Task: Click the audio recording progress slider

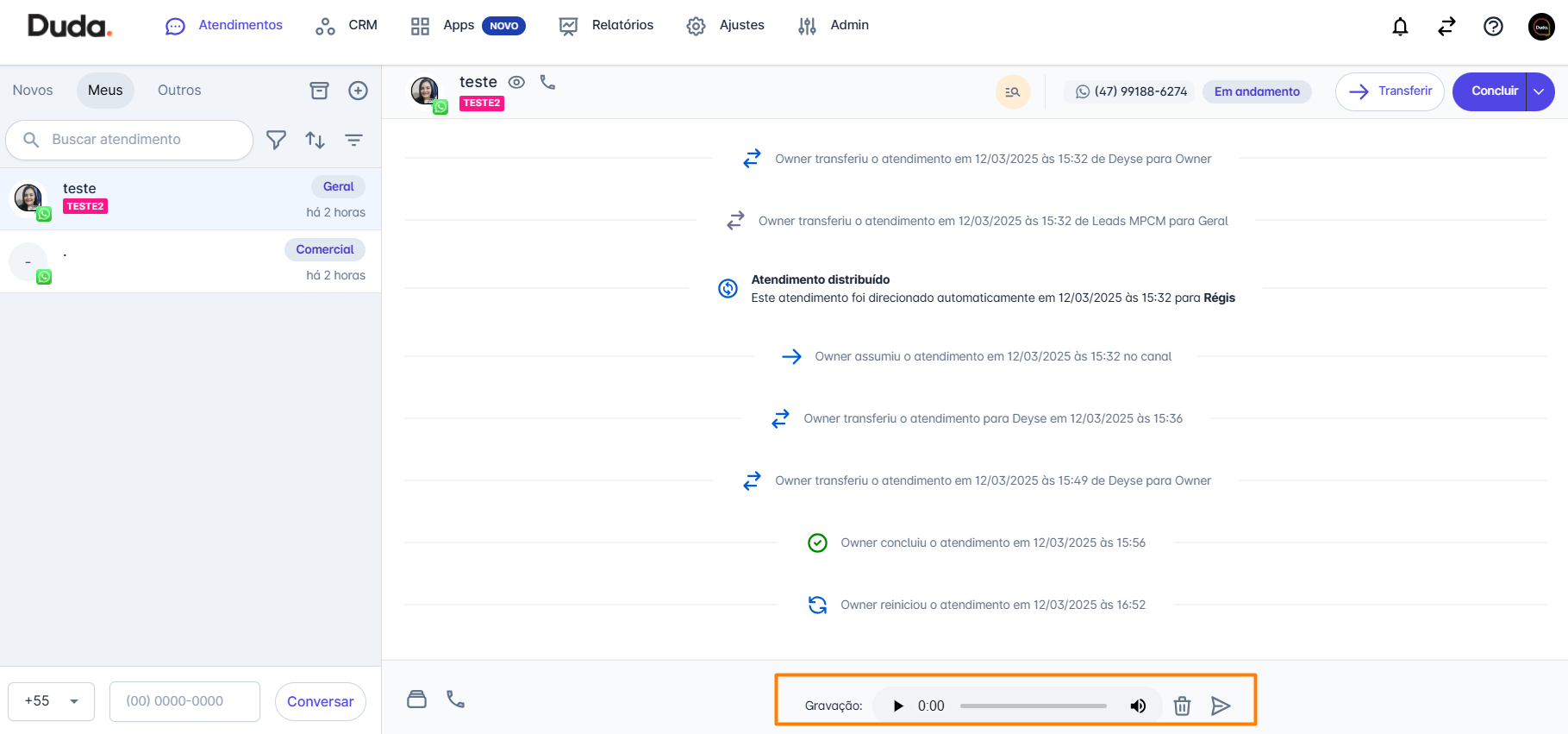Action: 1033,706
